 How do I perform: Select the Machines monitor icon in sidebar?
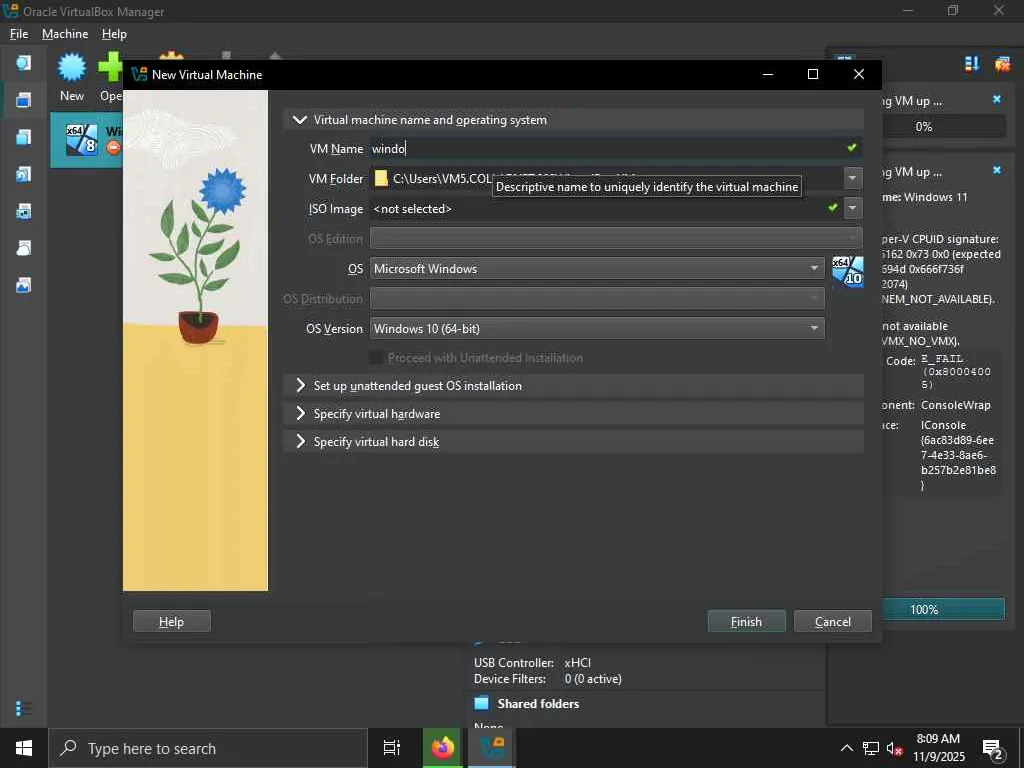click(x=24, y=100)
